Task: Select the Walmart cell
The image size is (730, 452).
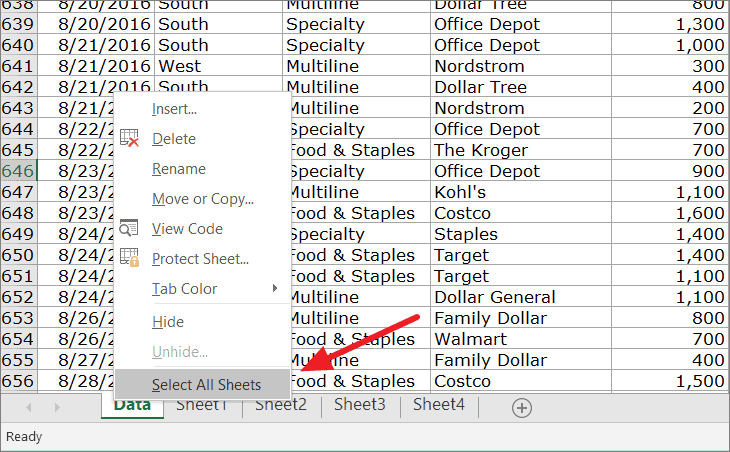Action: tap(521, 339)
